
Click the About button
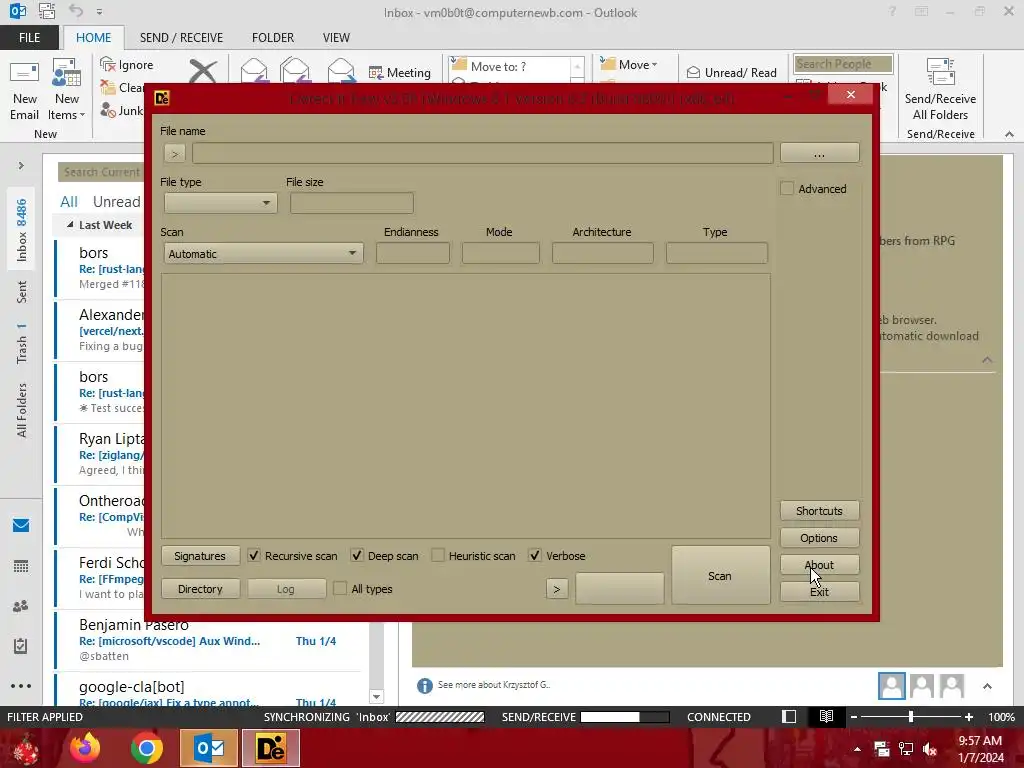pyautogui.click(x=819, y=565)
